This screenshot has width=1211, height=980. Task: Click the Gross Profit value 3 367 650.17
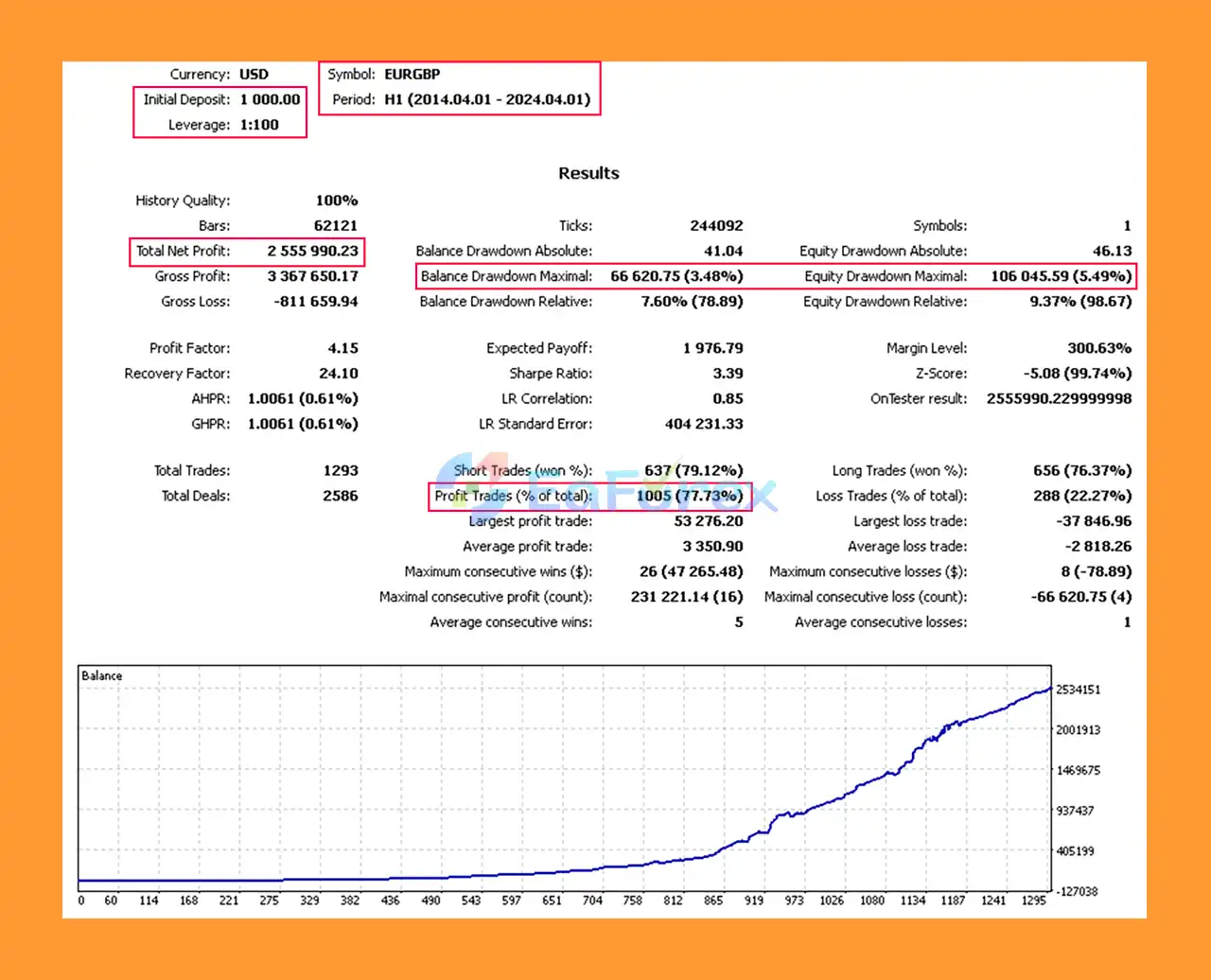(x=298, y=276)
